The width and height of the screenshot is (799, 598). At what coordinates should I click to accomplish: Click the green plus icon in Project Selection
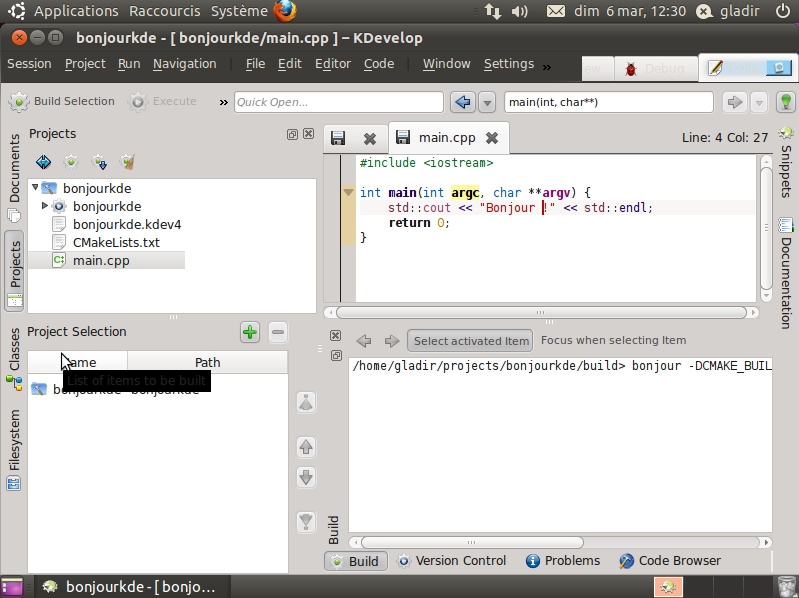[x=250, y=332]
